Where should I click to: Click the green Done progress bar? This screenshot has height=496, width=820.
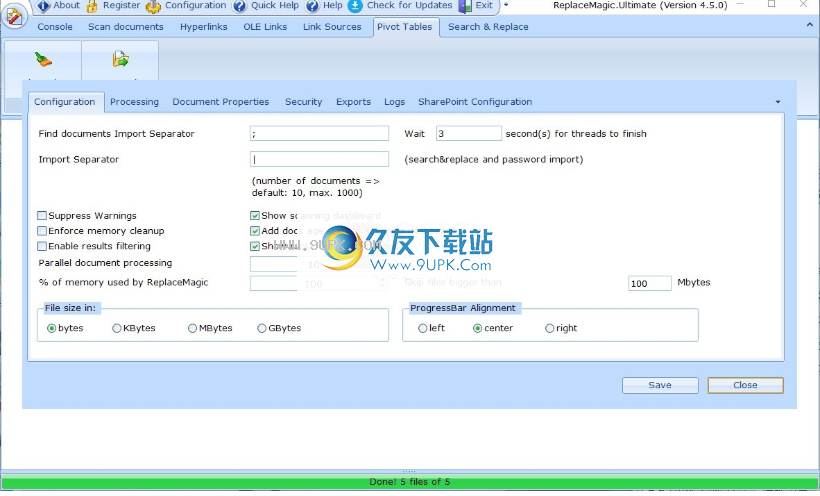click(x=409, y=482)
